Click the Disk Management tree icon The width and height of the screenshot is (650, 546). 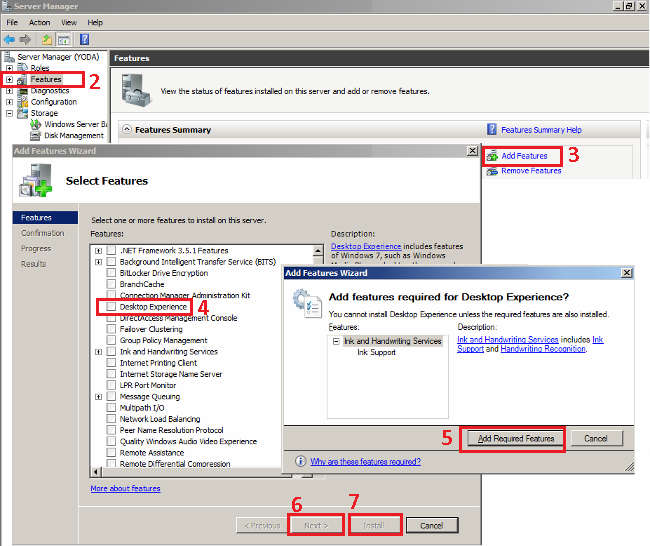click(36, 136)
